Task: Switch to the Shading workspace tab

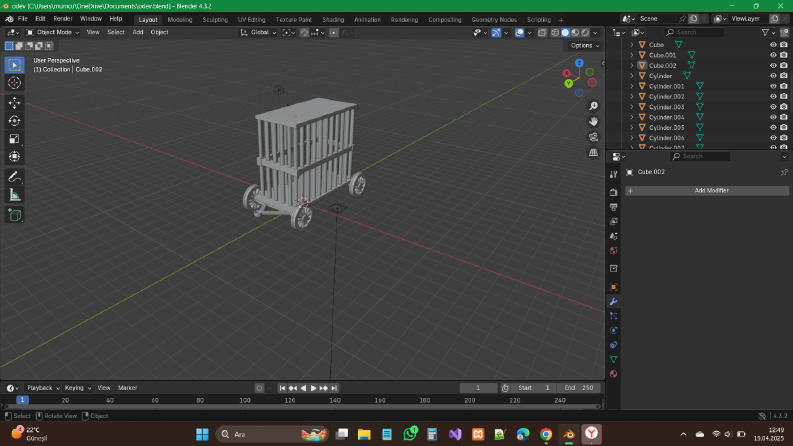Action: tap(333, 20)
